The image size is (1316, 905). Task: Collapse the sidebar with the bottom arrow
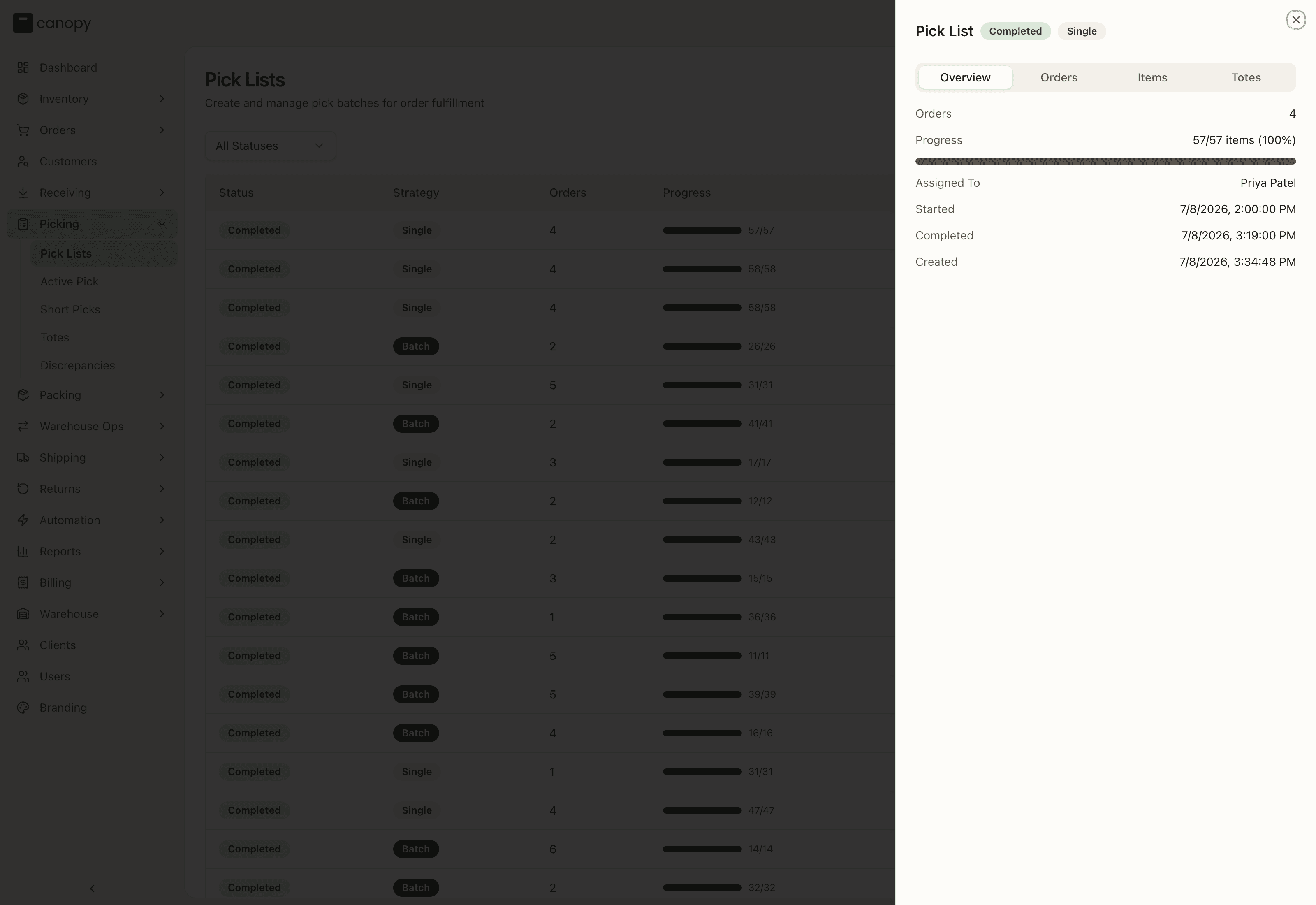click(92, 888)
